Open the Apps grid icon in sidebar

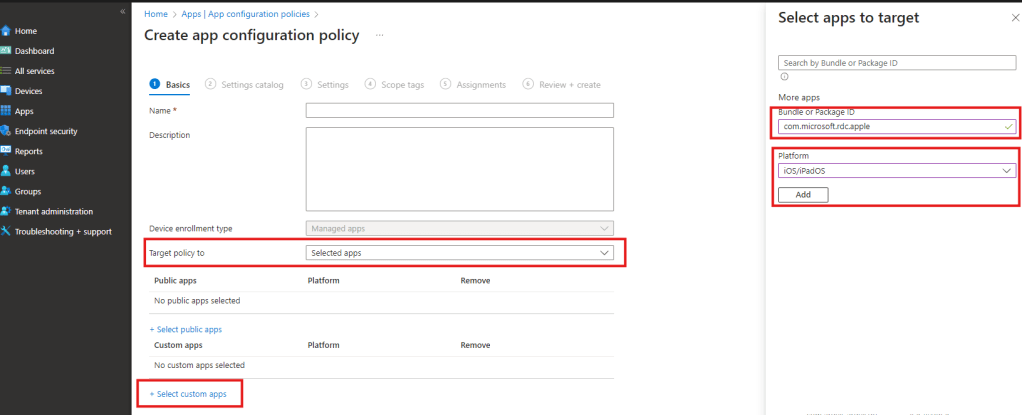click(x=6, y=111)
